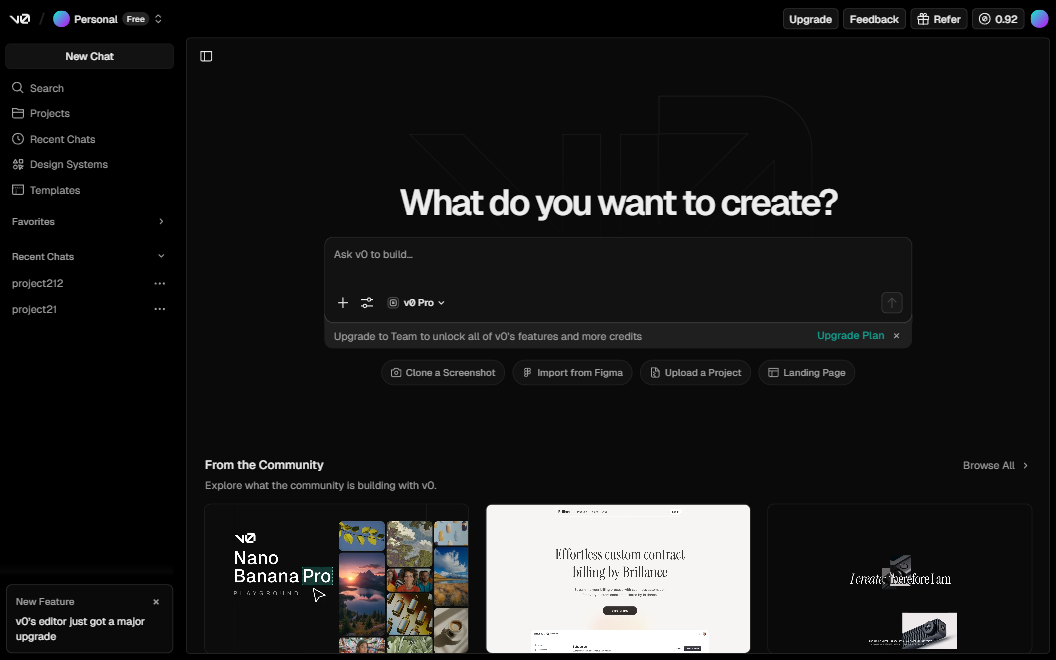Click the plus attachment icon in prompt box
The width and height of the screenshot is (1056, 660).
(x=343, y=303)
